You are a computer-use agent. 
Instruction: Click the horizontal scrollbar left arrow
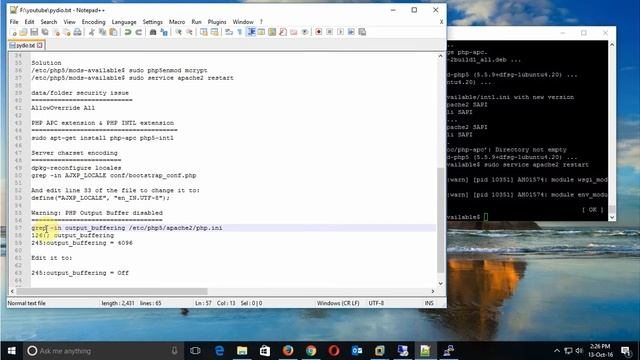[x=12, y=291]
